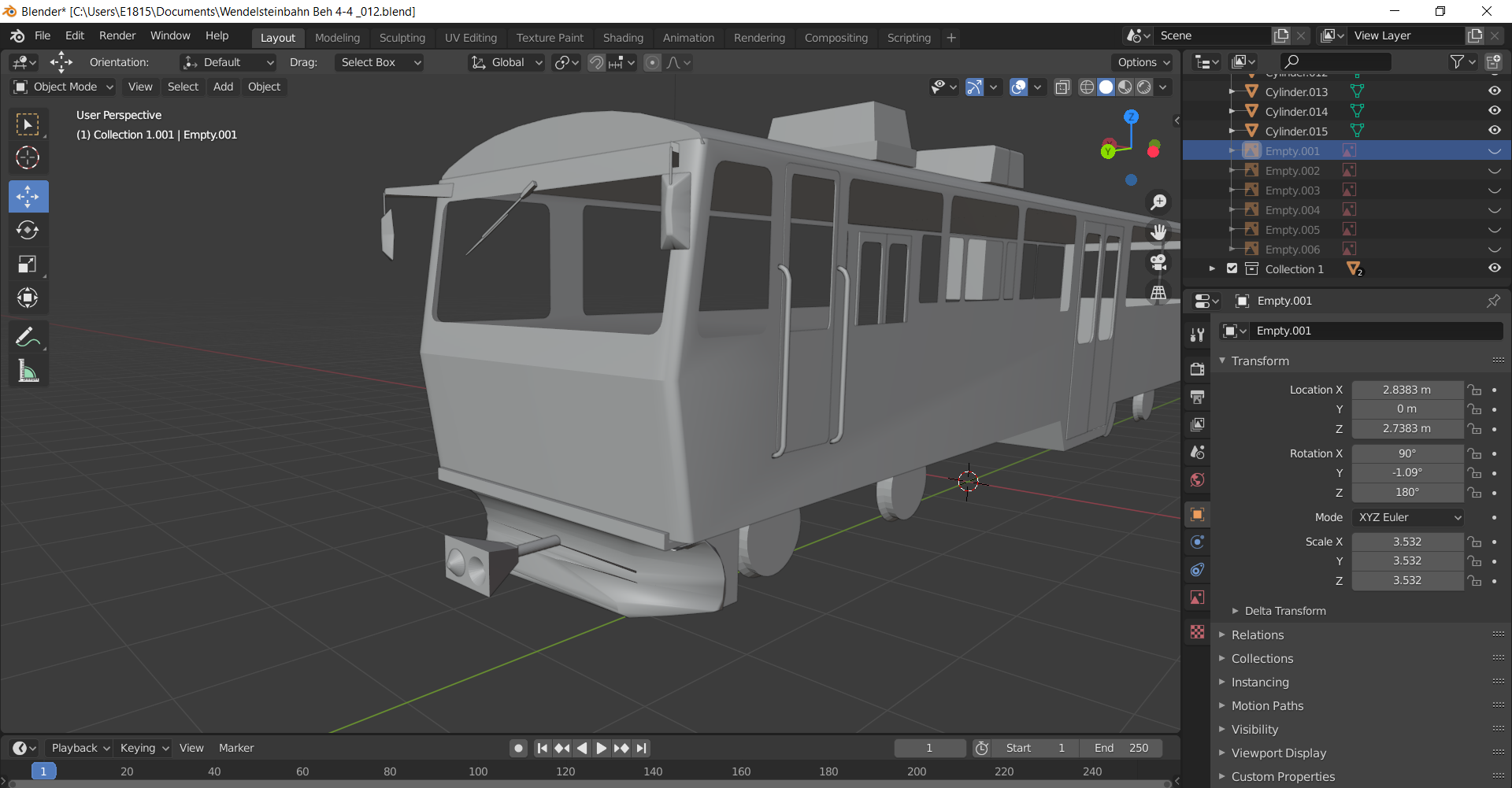1512x788 pixels.
Task: Select the Cursor tool in the toolbar
Action: 28,158
